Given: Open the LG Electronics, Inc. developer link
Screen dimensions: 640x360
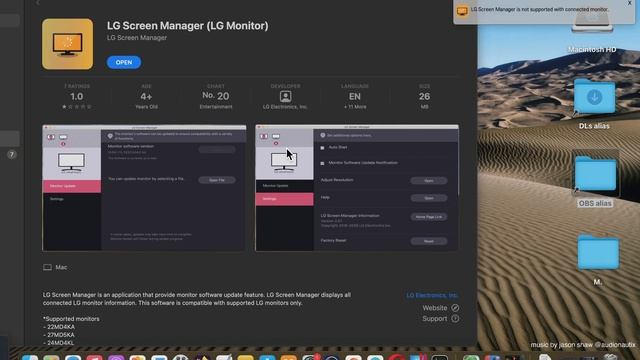Looking at the screenshot, I should (x=432, y=295).
